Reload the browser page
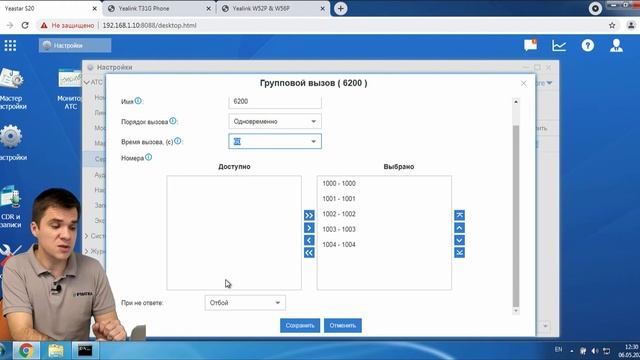The image size is (640, 360). (25, 25)
